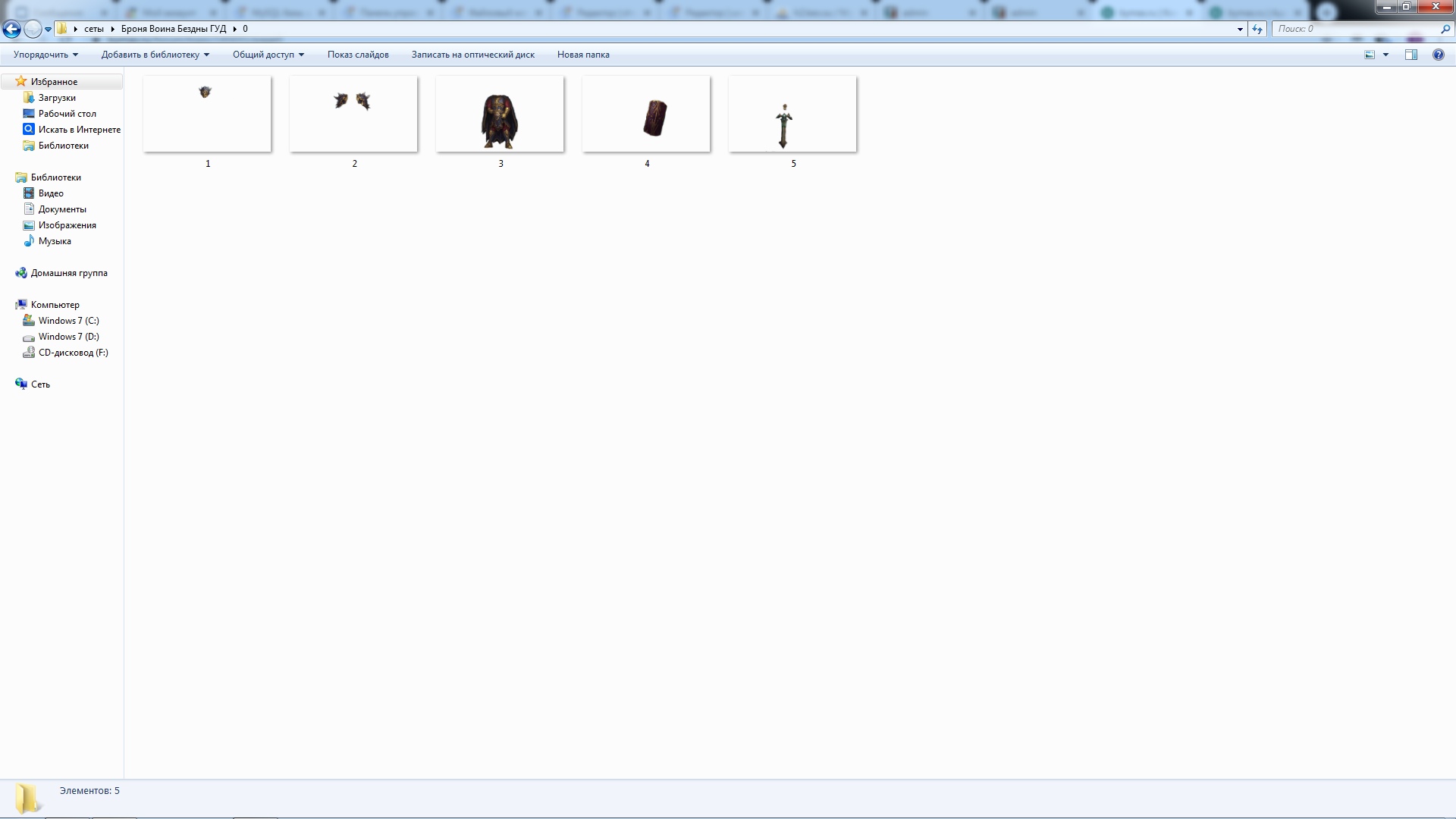
Task: Select the armor thumbnail named 3
Action: coord(500,115)
